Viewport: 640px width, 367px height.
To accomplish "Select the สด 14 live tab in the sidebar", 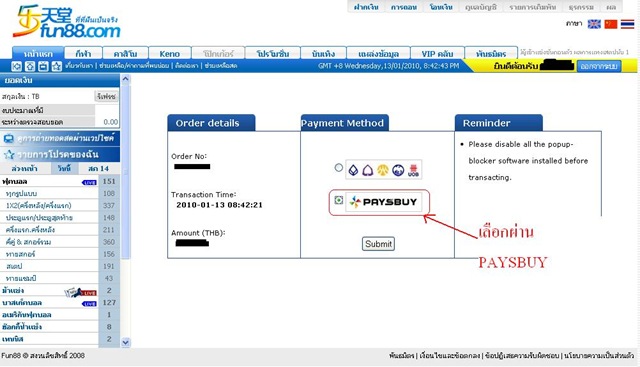I will pos(98,168).
